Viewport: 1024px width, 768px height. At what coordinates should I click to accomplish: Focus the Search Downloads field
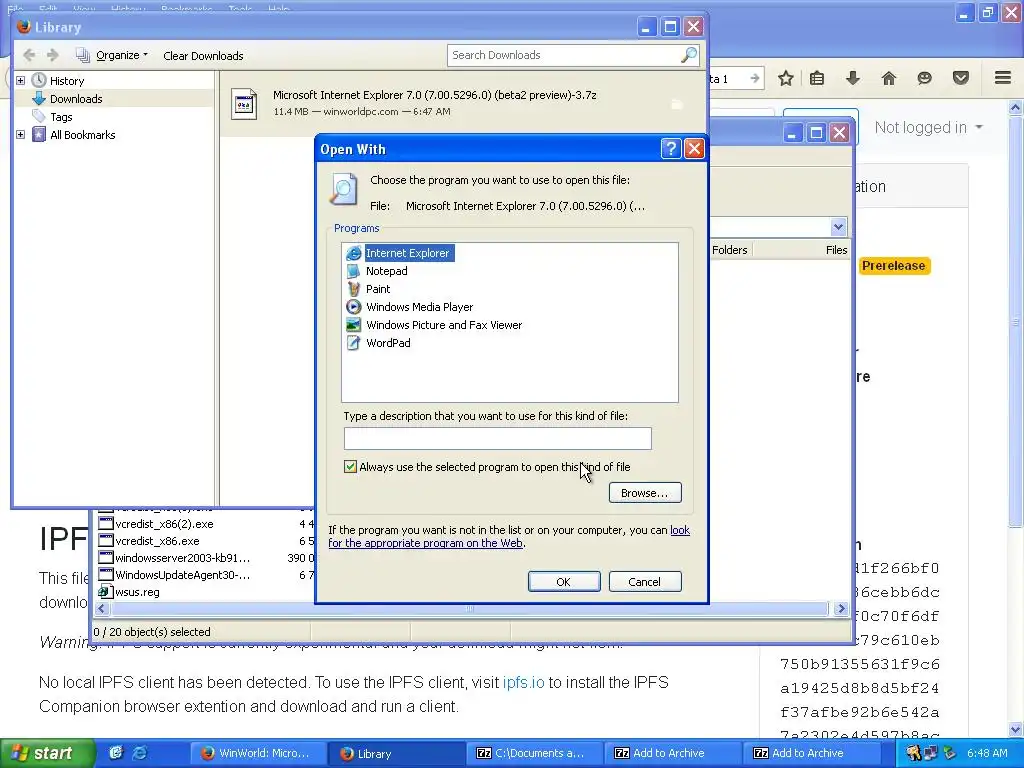pyautogui.click(x=563, y=55)
